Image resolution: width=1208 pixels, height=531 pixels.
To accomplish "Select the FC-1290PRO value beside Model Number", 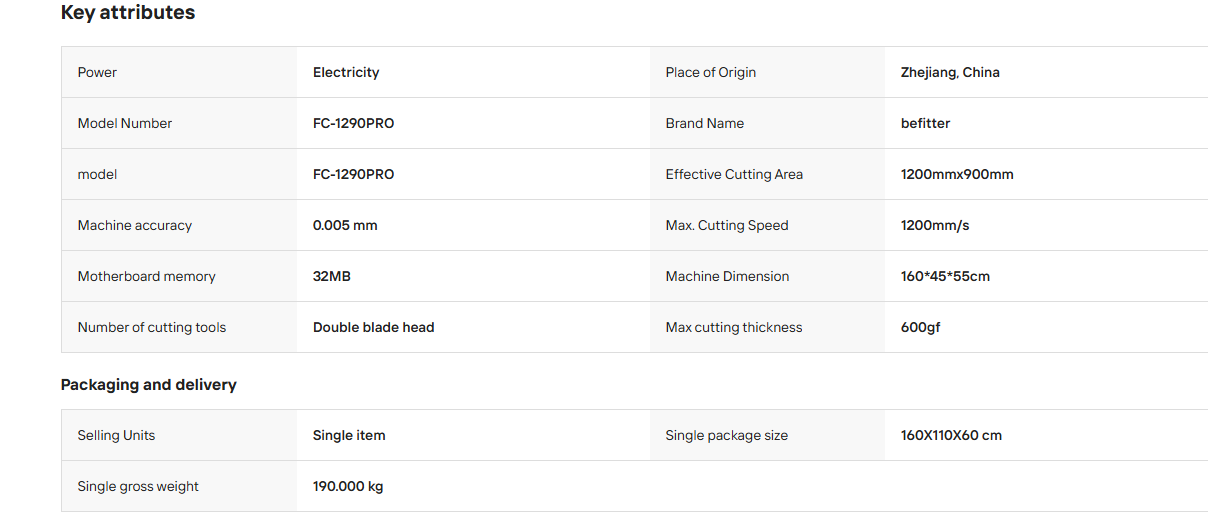I will point(354,123).
